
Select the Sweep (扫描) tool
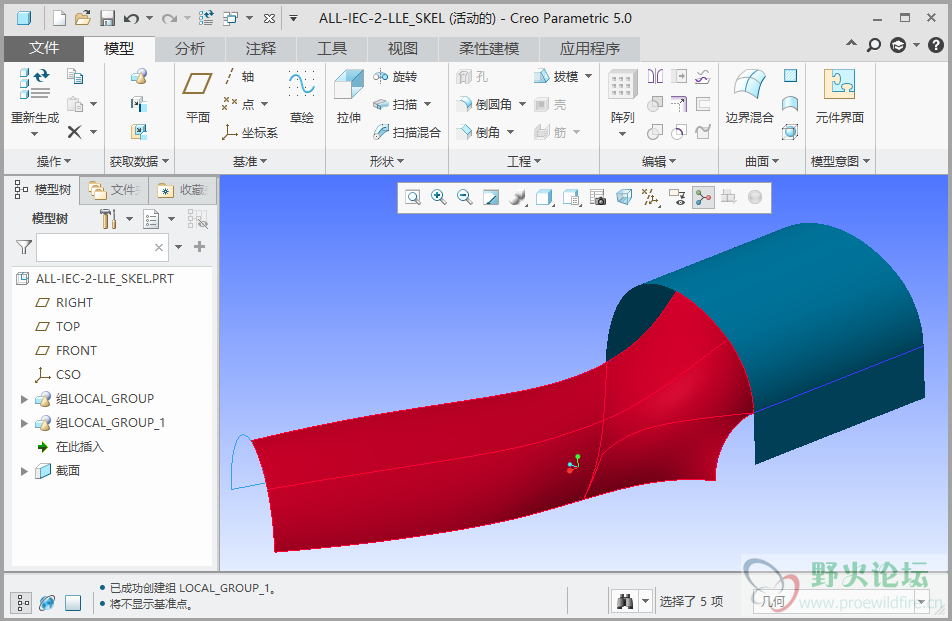pos(395,104)
